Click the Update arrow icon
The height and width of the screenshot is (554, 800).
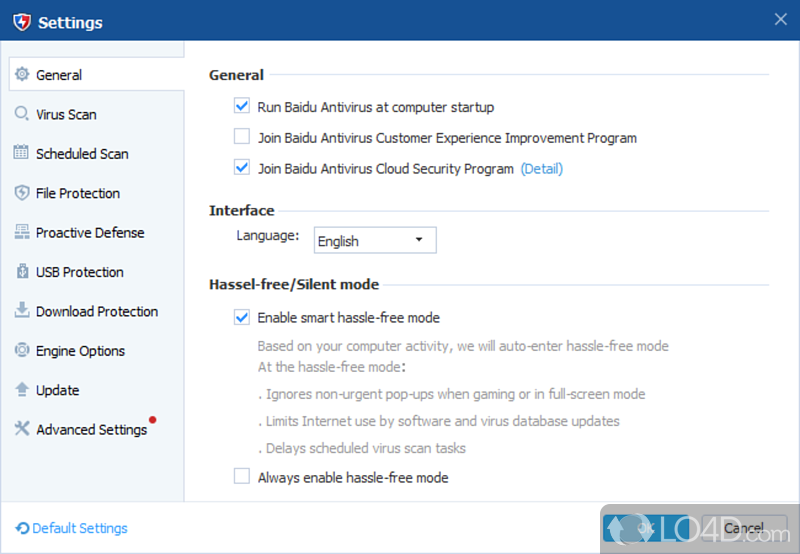[22, 390]
